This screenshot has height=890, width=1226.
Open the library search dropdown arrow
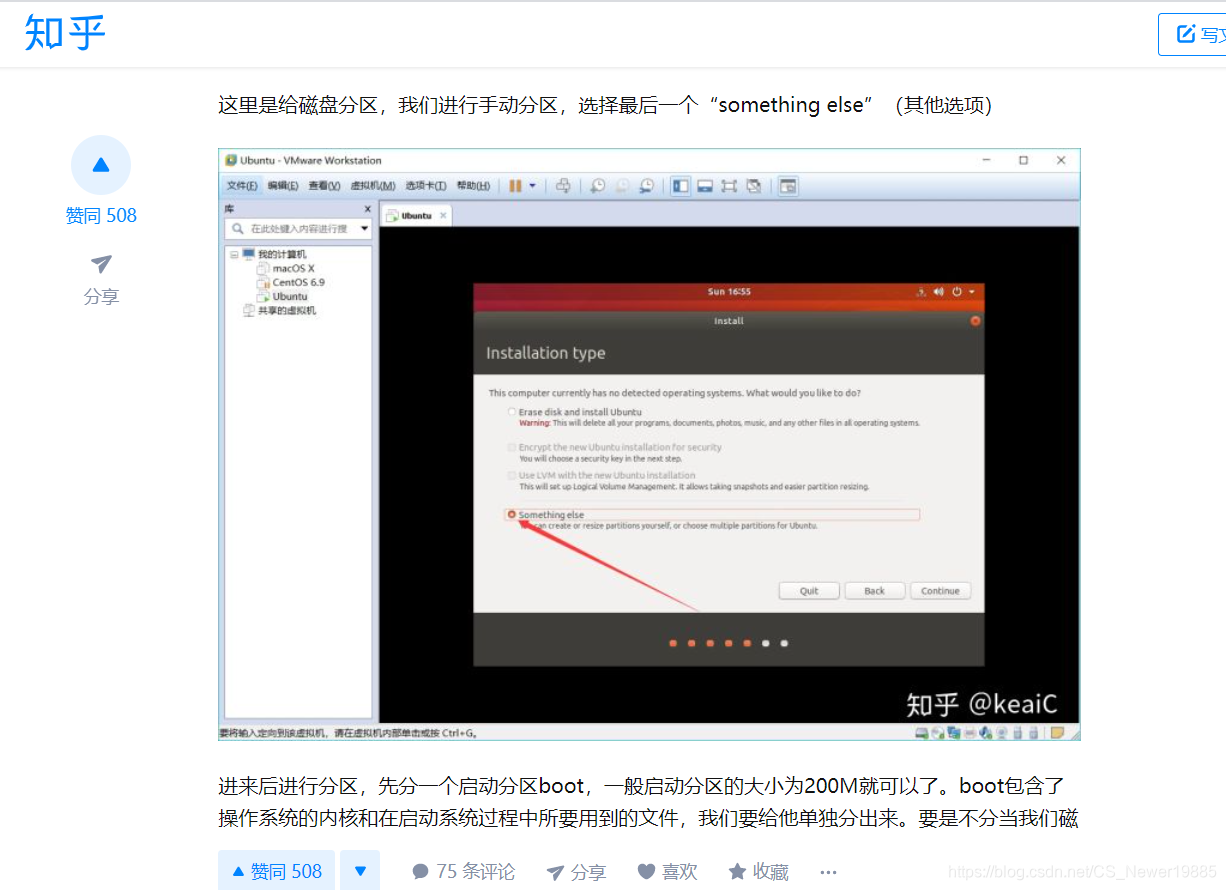click(364, 229)
